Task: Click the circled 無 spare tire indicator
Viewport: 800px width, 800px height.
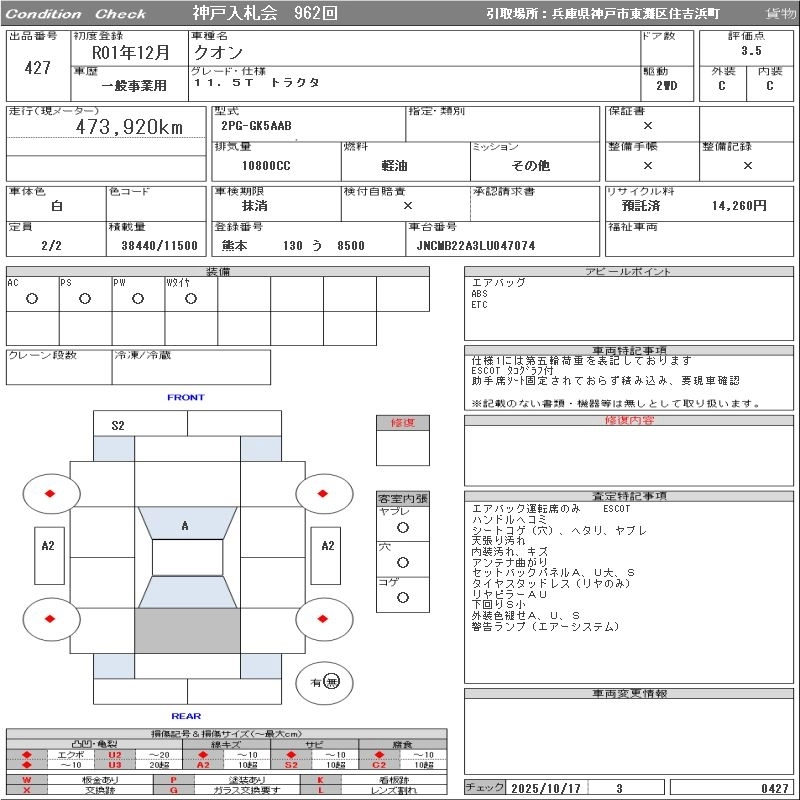Action: [331, 682]
